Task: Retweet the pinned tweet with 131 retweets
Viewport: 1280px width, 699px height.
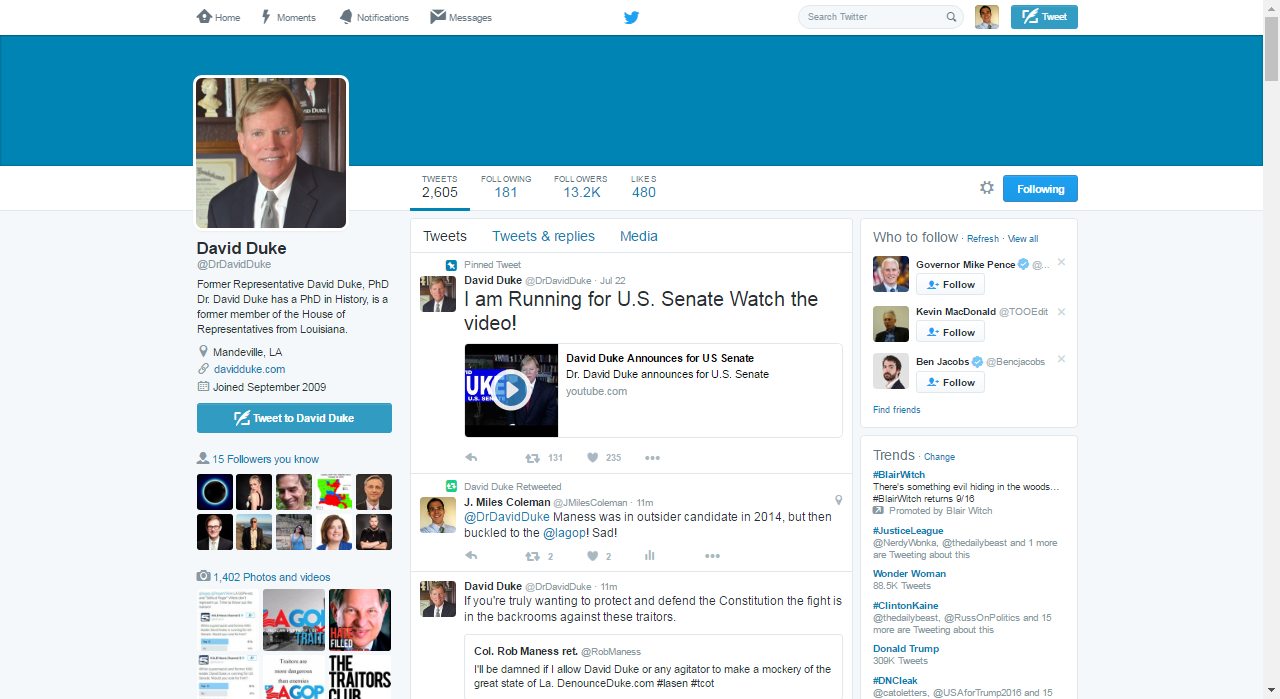Action: [x=533, y=458]
